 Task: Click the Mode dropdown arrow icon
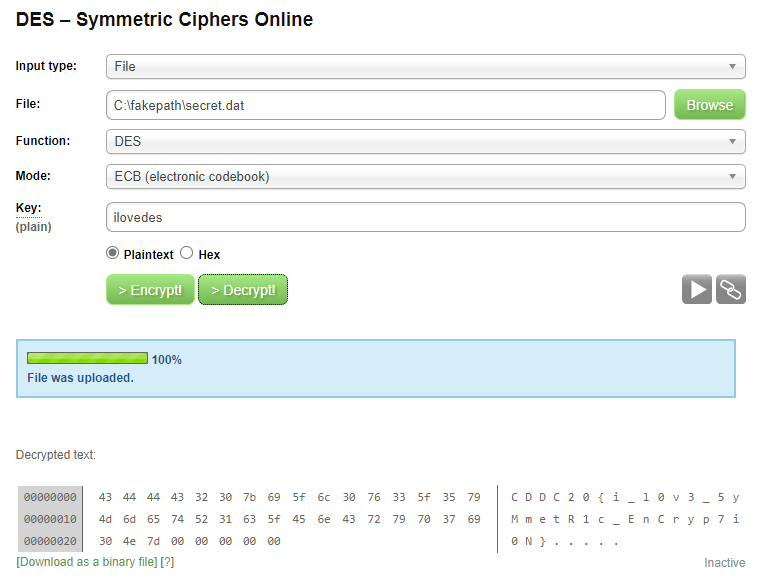point(732,176)
